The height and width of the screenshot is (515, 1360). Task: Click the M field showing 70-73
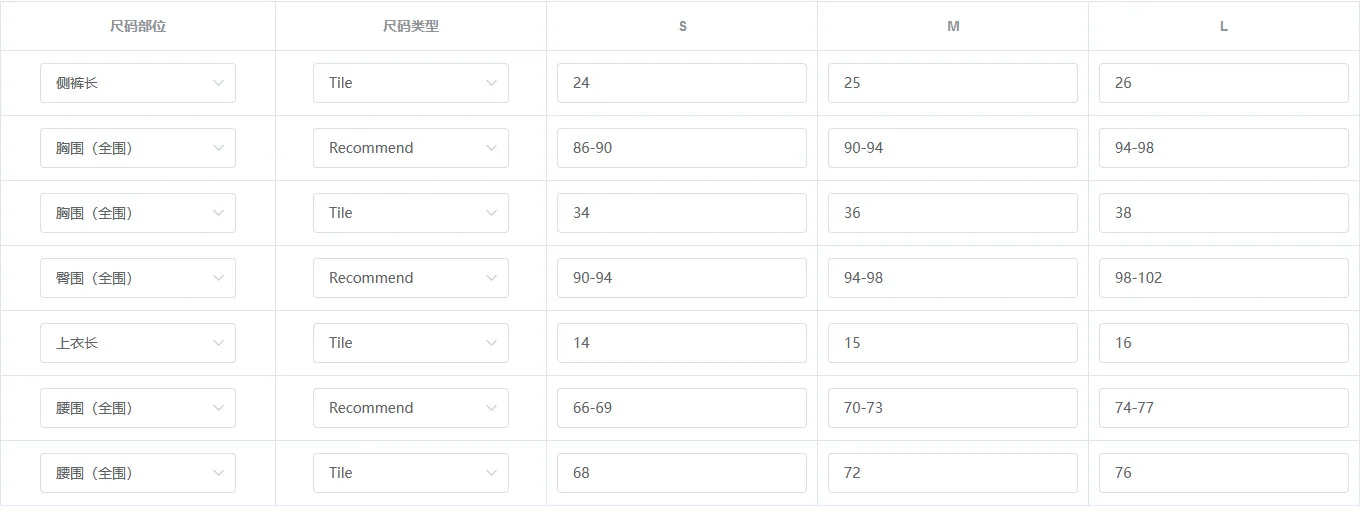tap(953, 408)
